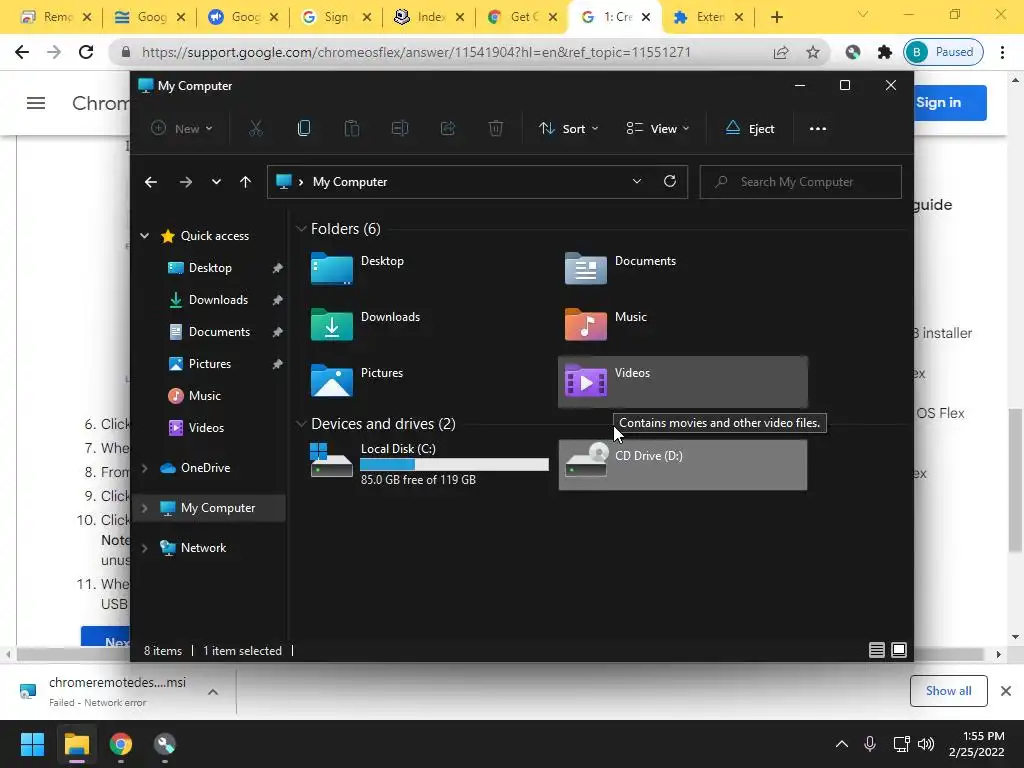Select the Desktop folder icon

[x=332, y=268]
